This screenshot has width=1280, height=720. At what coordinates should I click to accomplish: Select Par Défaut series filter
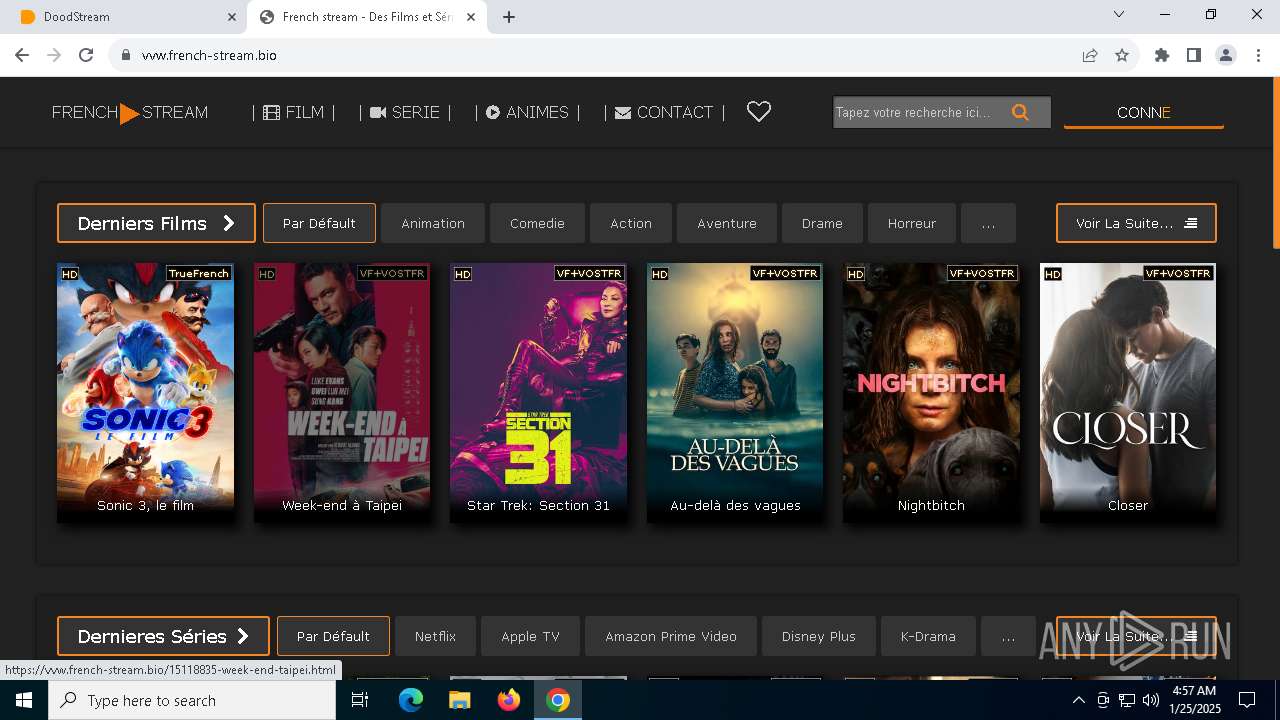pyautogui.click(x=333, y=636)
